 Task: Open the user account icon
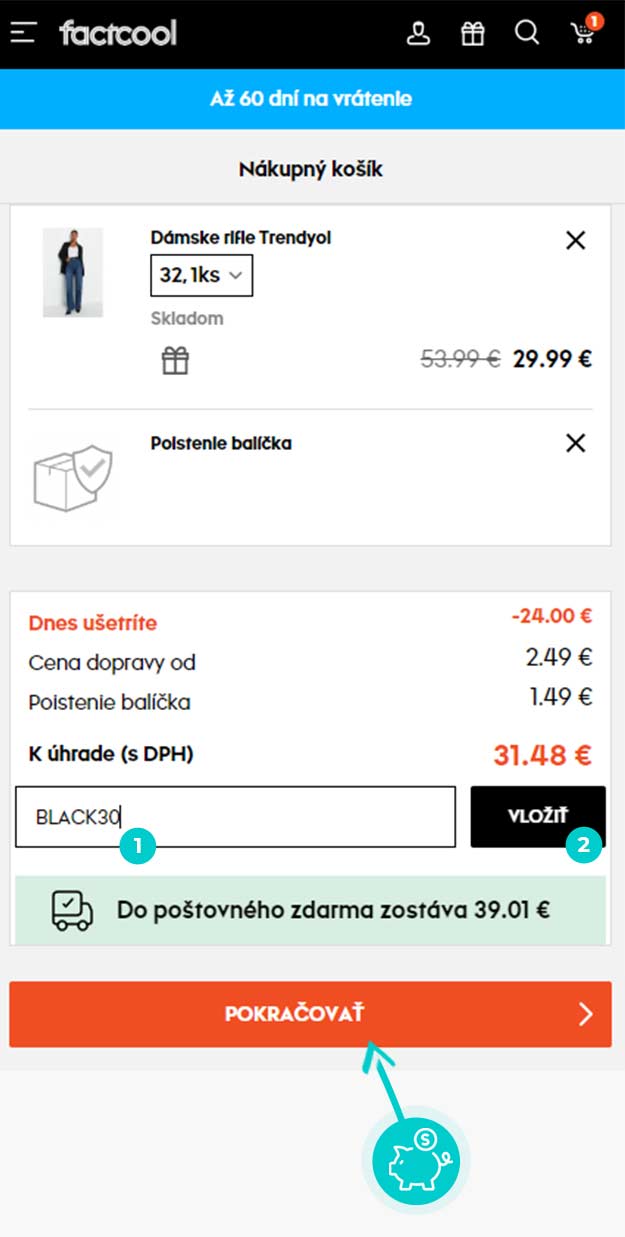coord(418,33)
